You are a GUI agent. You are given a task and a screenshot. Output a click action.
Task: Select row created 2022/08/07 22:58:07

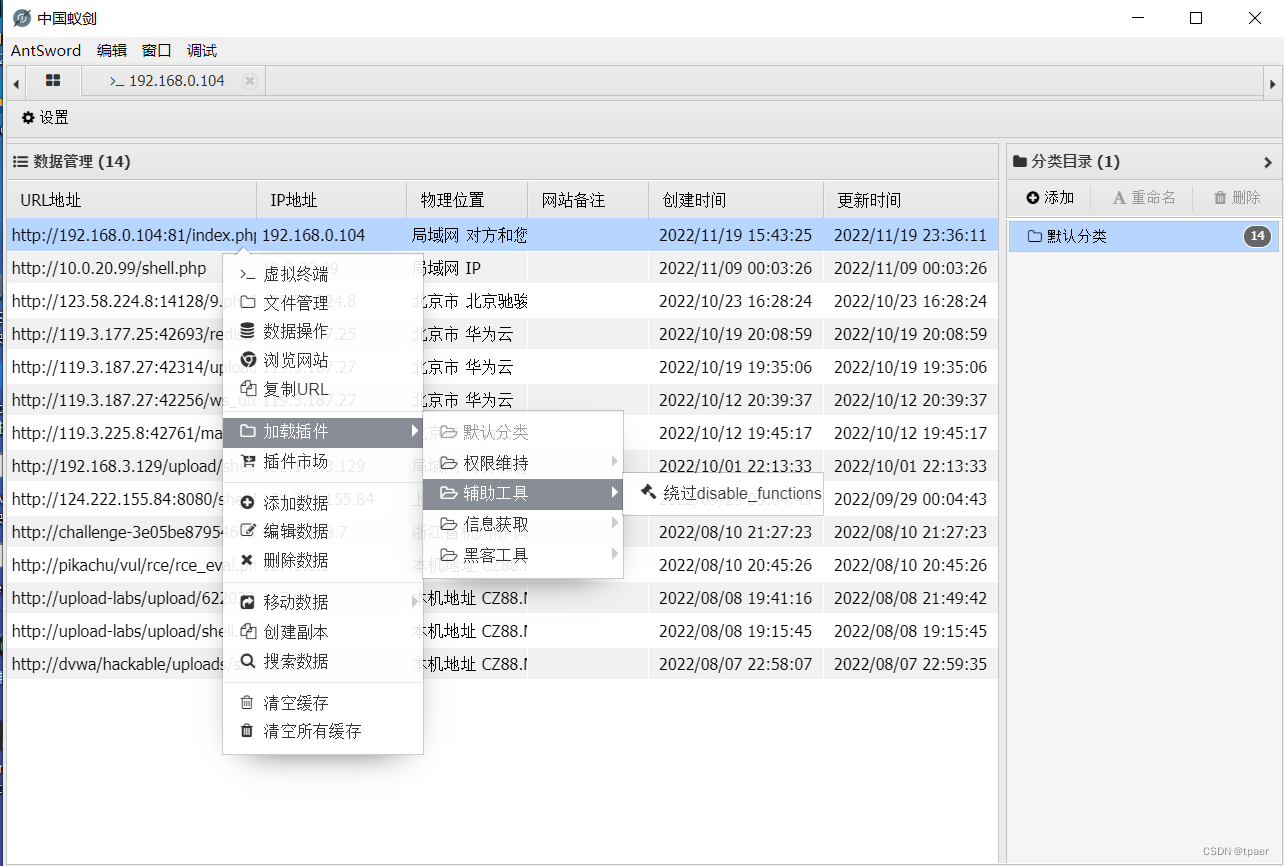click(502, 664)
